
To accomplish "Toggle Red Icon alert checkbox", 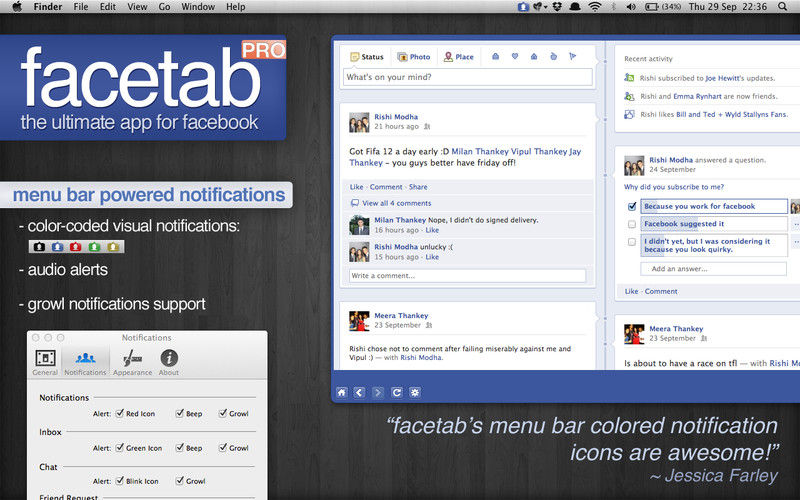I will tap(119, 413).
